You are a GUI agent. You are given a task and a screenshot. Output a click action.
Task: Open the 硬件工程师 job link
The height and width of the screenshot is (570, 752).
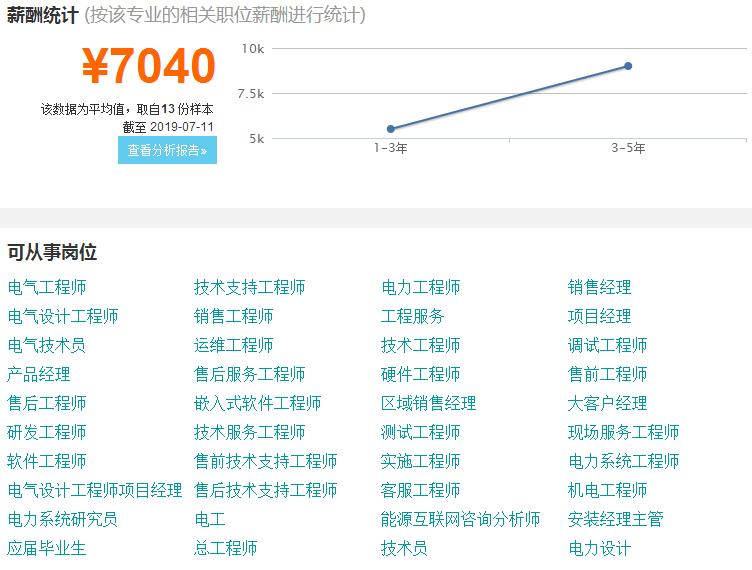click(421, 374)
